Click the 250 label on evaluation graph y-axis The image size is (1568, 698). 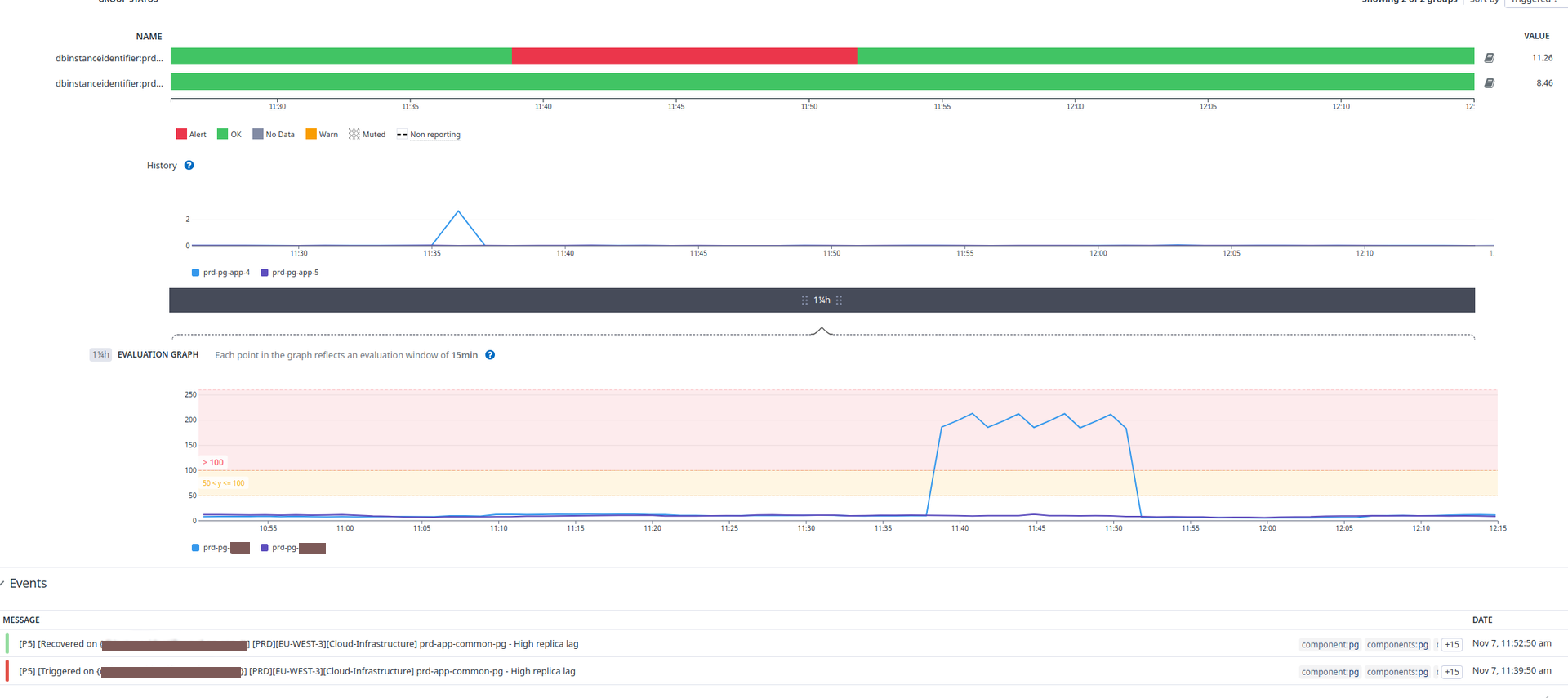coord(190,394)
